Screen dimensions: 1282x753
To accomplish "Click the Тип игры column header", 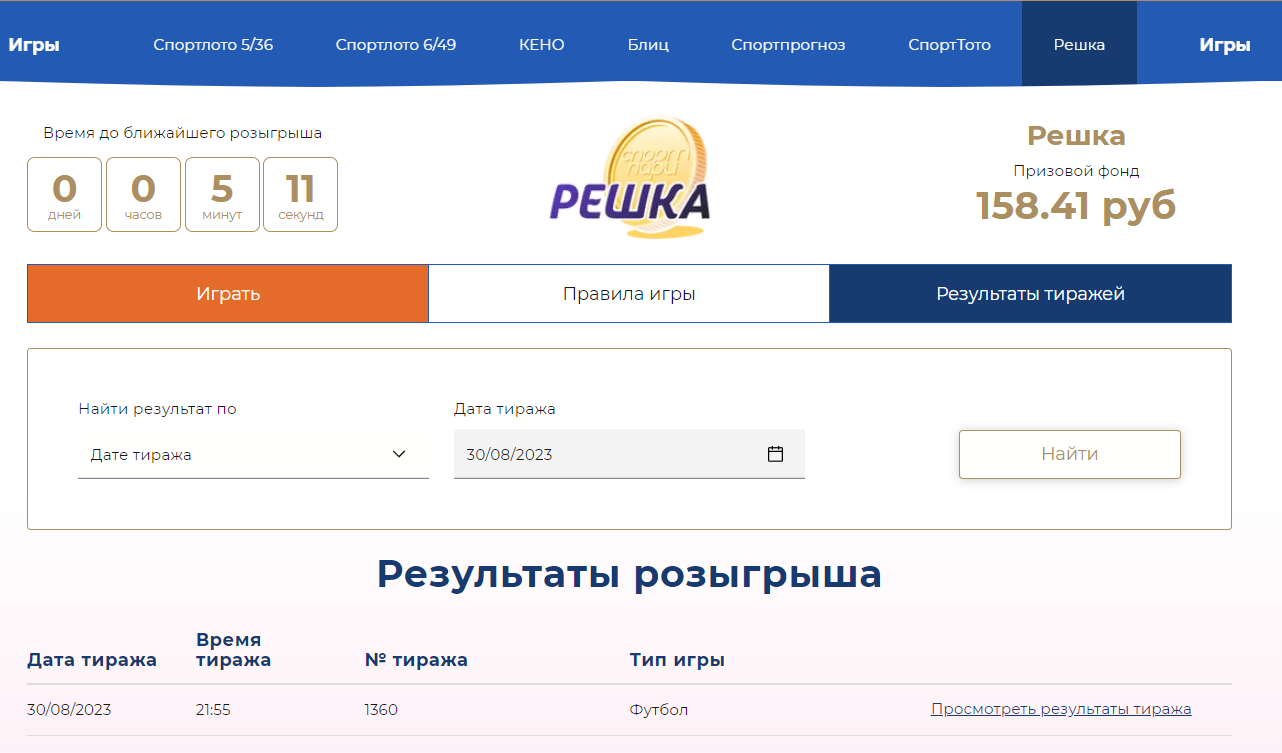I will pos(677,660).
